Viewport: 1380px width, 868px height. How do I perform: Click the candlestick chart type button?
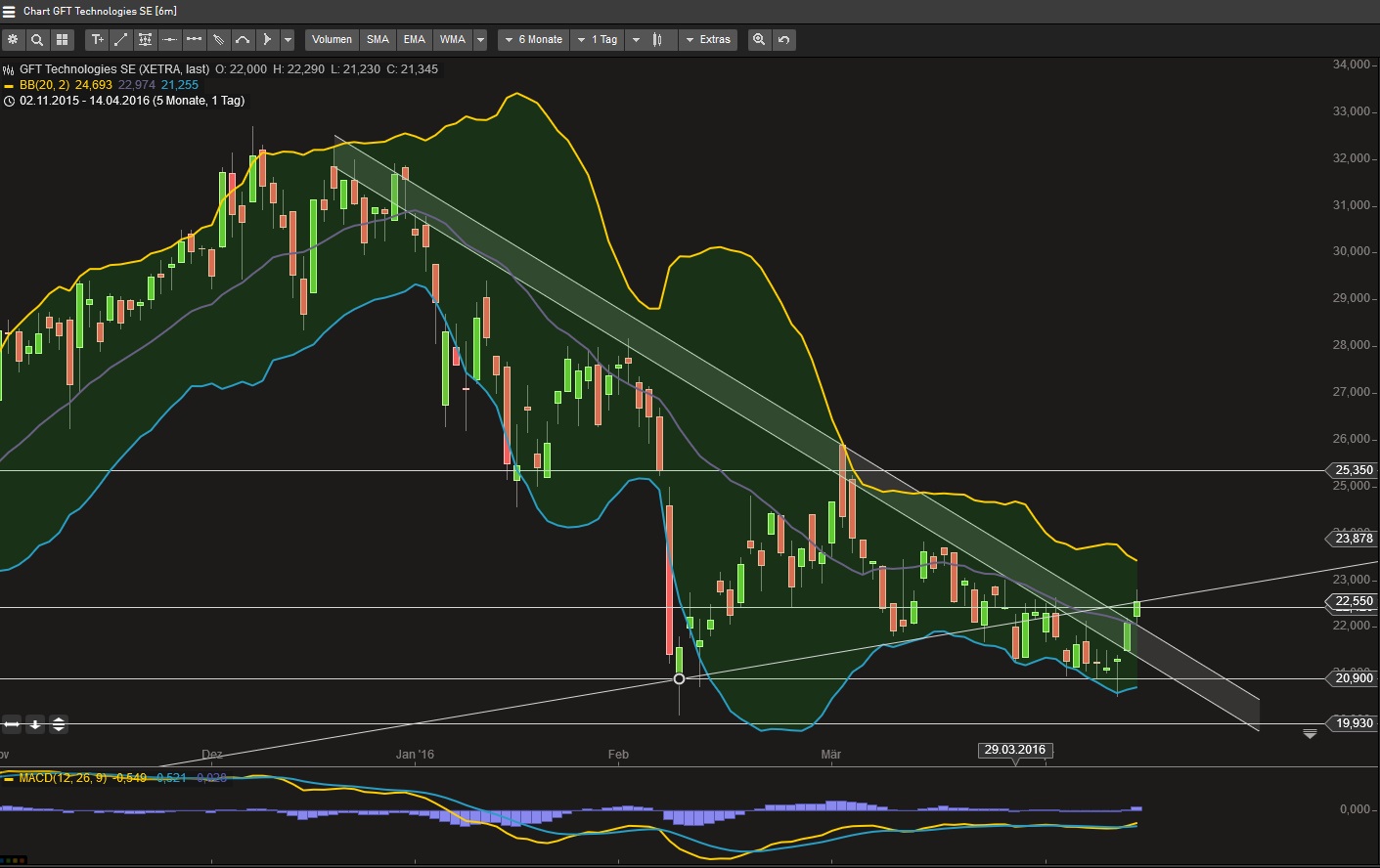[x=658, y=40]
